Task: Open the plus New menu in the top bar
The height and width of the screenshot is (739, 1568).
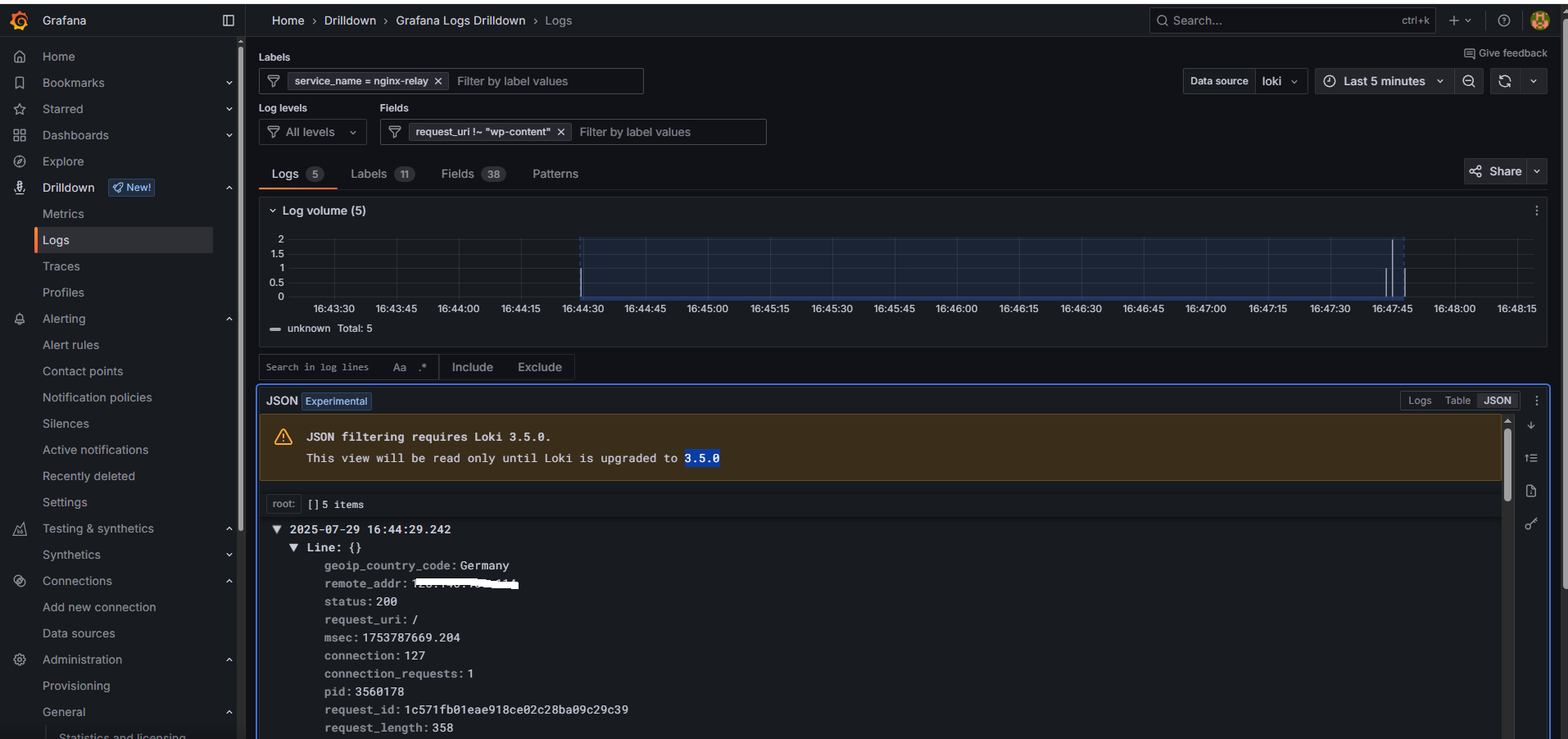Action: tap(1460, 20)
